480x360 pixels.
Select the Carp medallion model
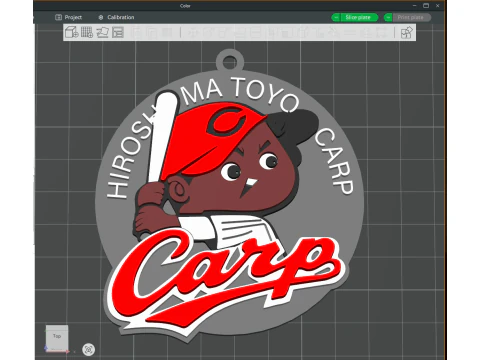pos(229,197)
